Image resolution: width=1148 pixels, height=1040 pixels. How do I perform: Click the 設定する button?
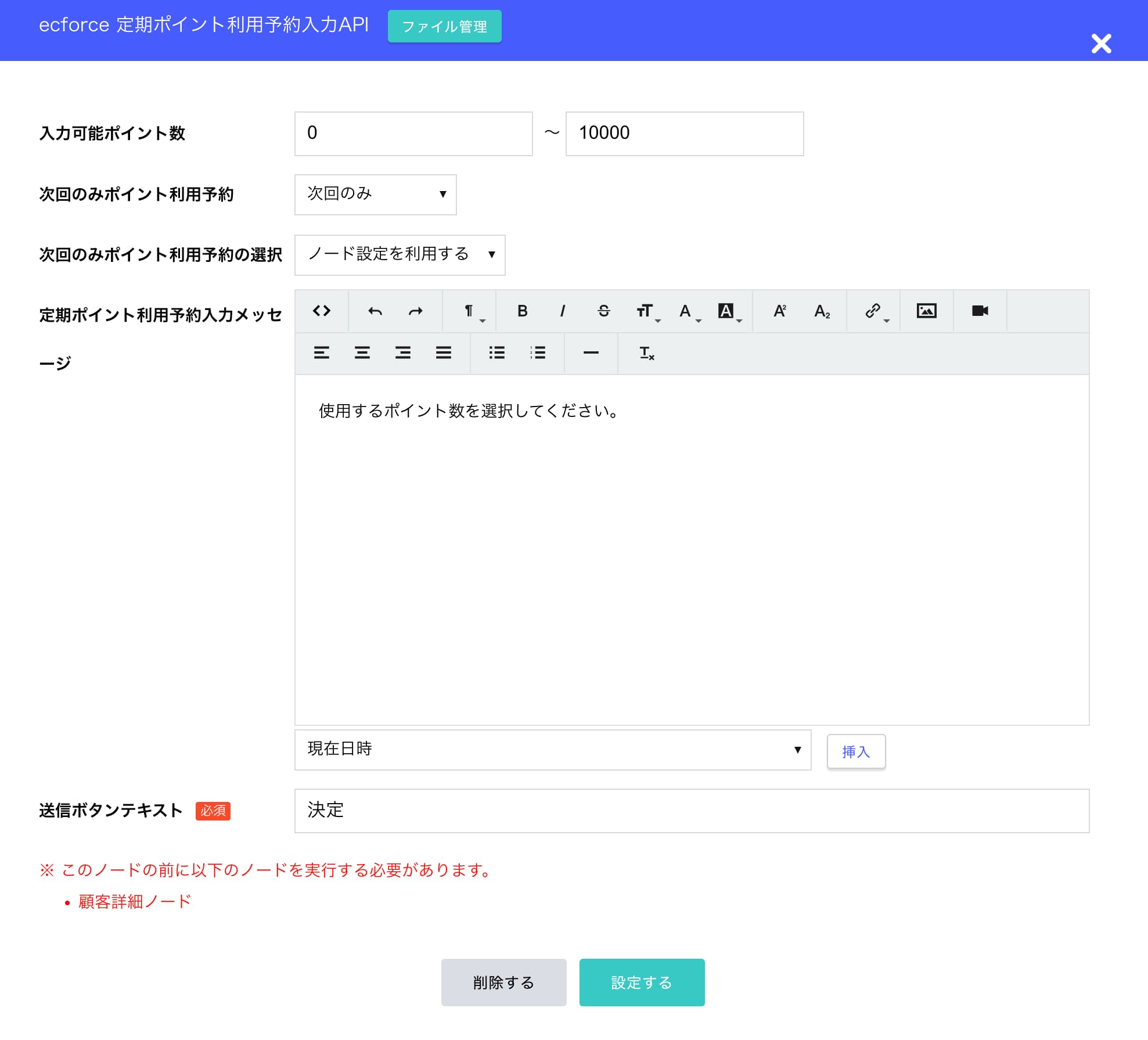[x=642, y=983]
